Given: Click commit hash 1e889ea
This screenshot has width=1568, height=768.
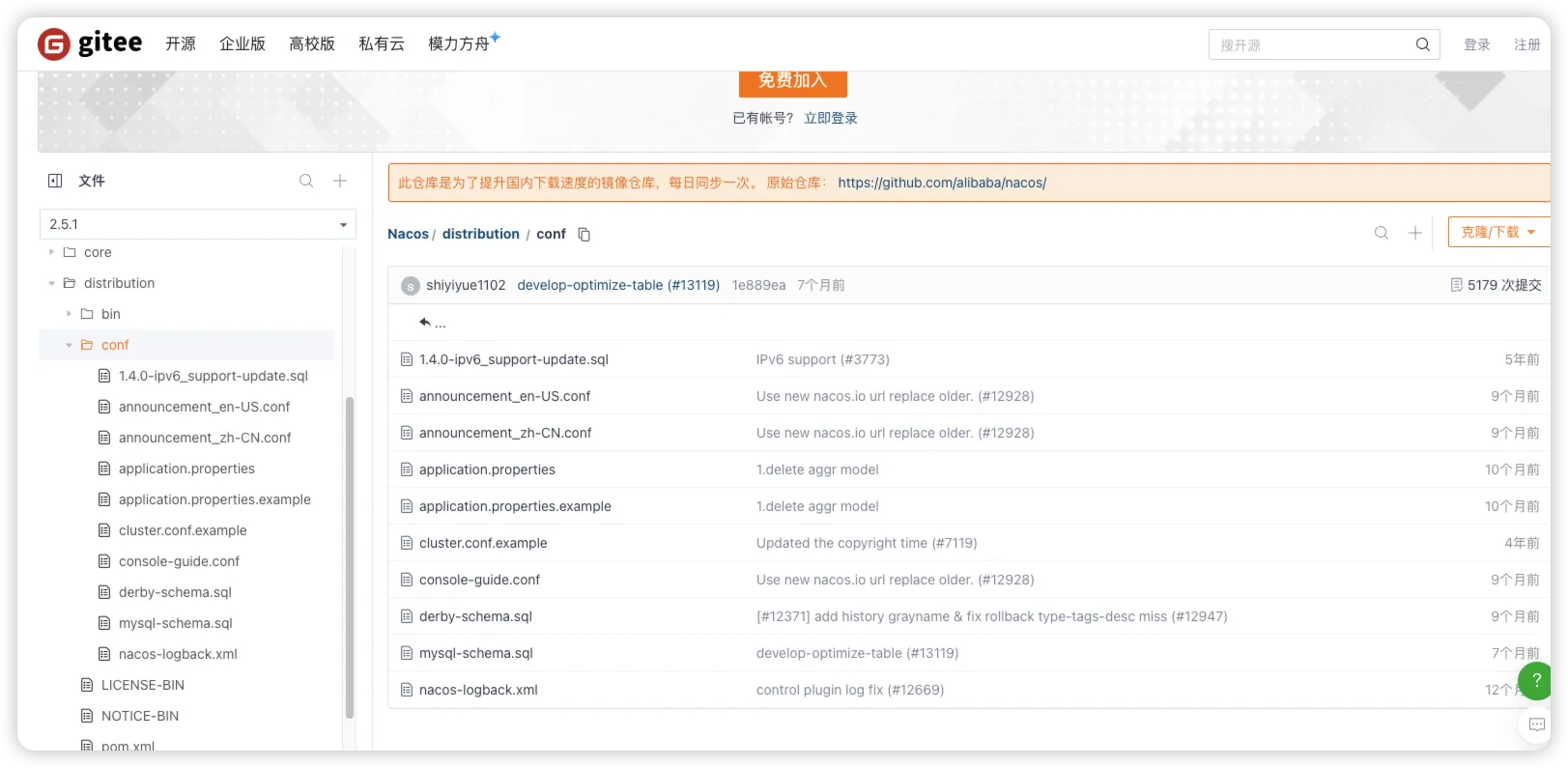Looking at the screenshot, I should [x=758, y=285].
